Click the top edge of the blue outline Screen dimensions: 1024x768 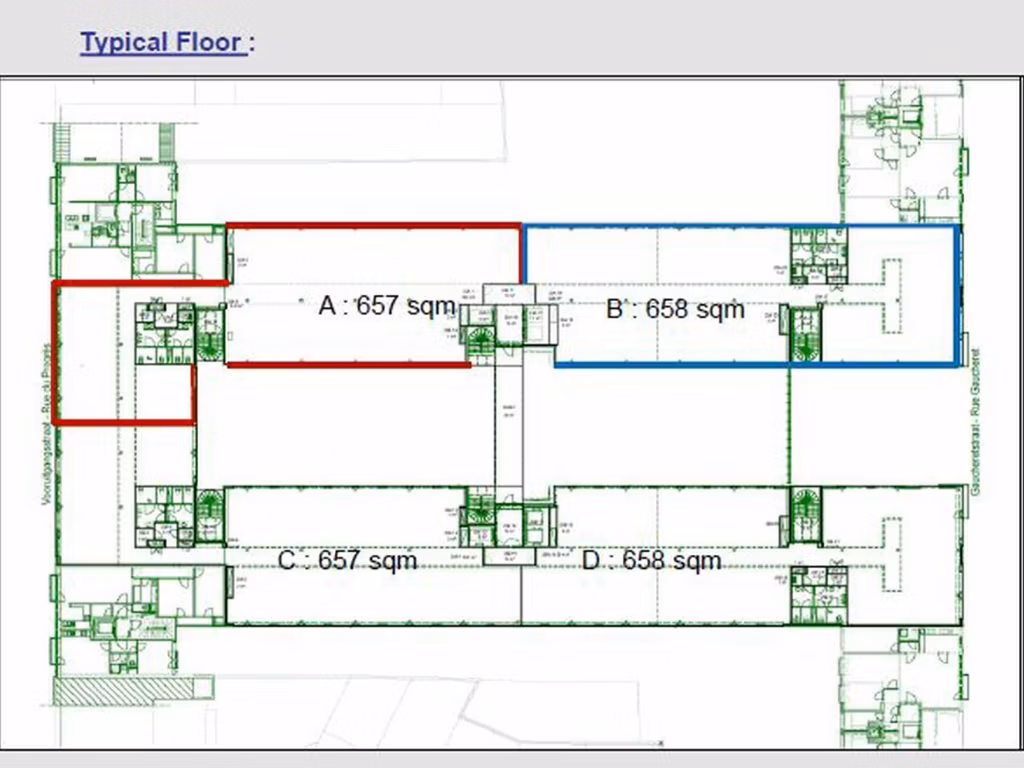pyautogui.click(x=740, y=226)
